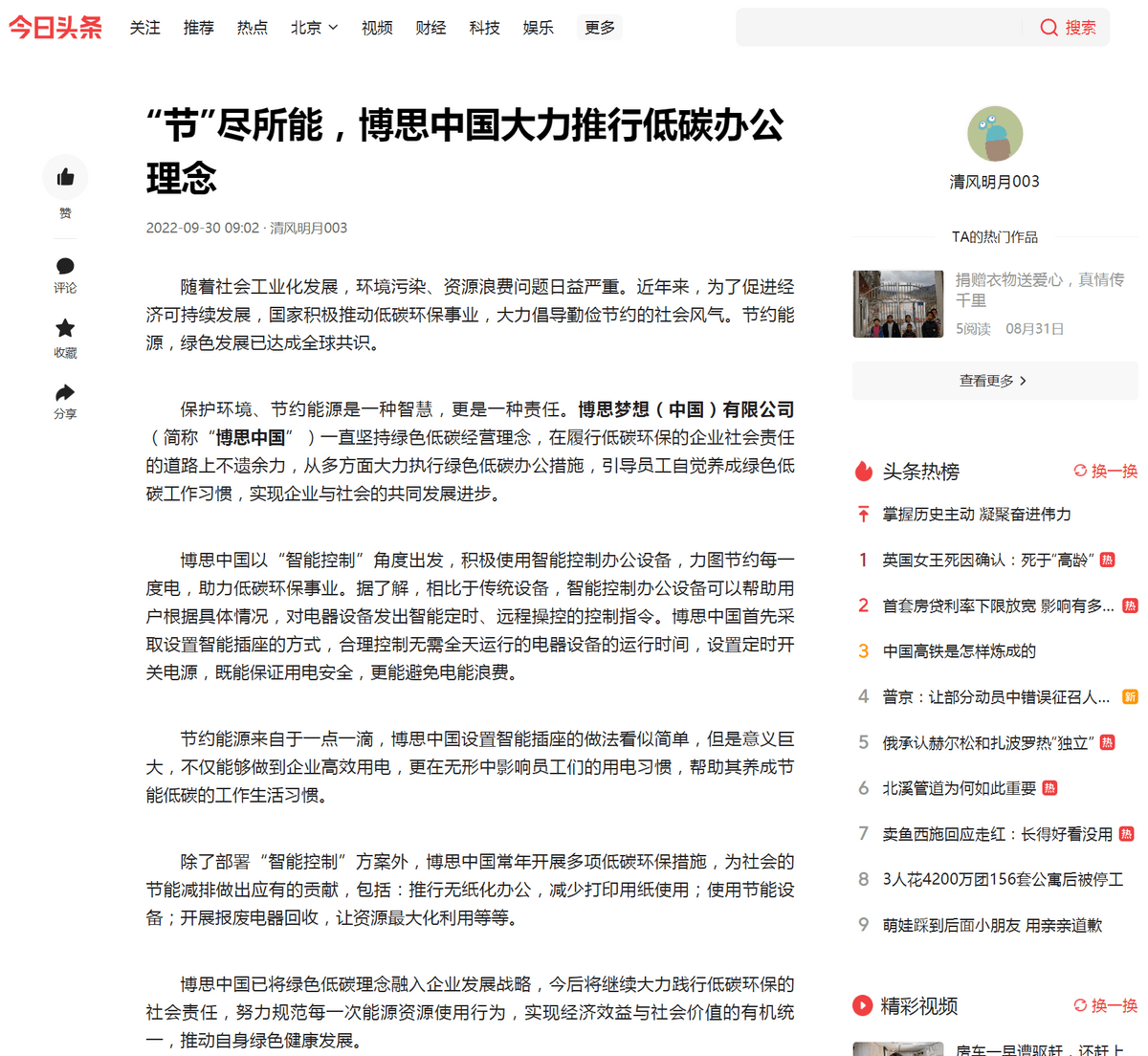This screenshot has height=1056, width=1148.
Task: Click 换一换 in 精彩视频
Action: (x=1115, y=1005)
